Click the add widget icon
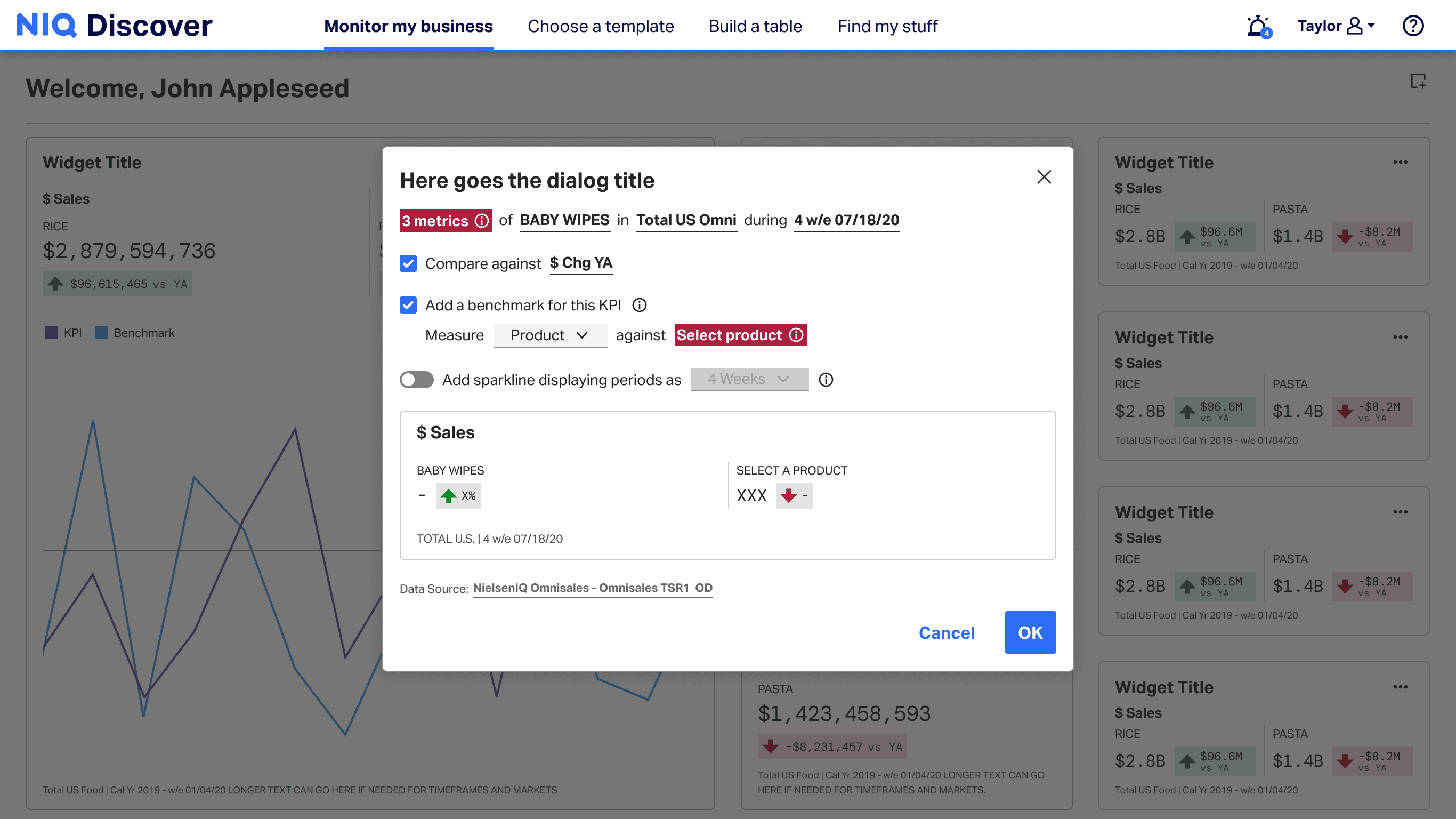1456x819 pixels. 1418,82
